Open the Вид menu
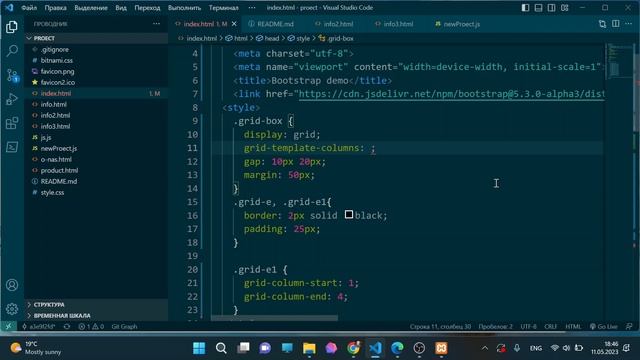The height and width of the screenshot is (360, 640). click(x=121, y=8)
